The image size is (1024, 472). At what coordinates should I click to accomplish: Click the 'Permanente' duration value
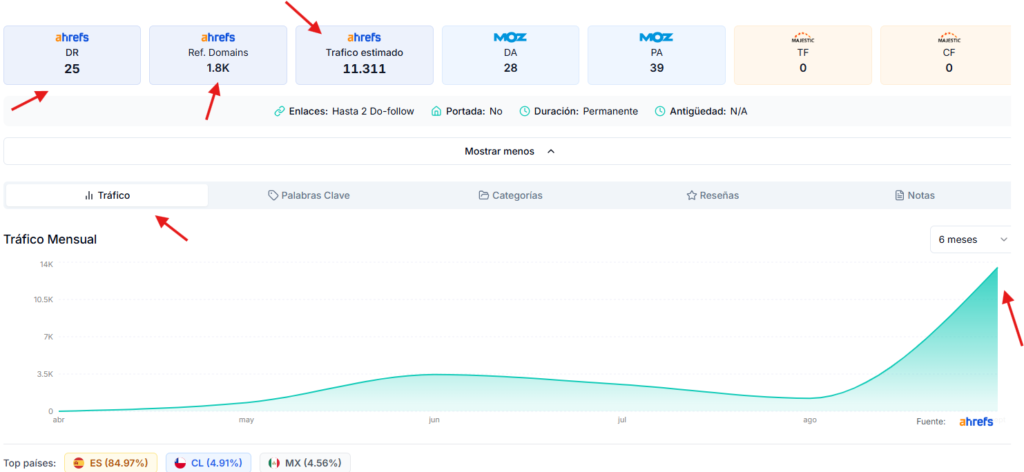pyautogui.click(x=611, y=112)
